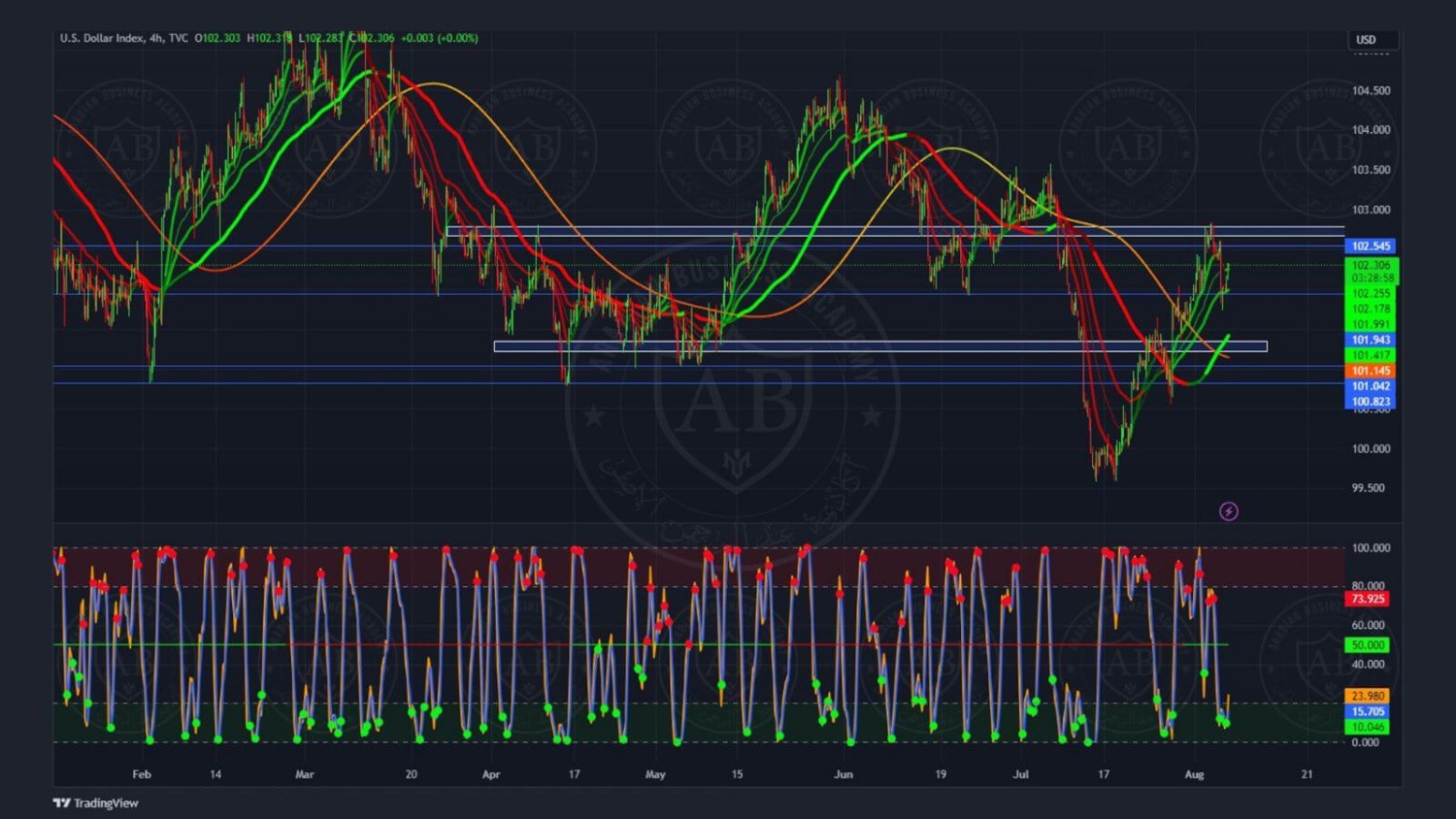Screen dimensions: 1456x819
Task: Click the red 73.925 oscillator label
Action: (x=1368, y=599)
